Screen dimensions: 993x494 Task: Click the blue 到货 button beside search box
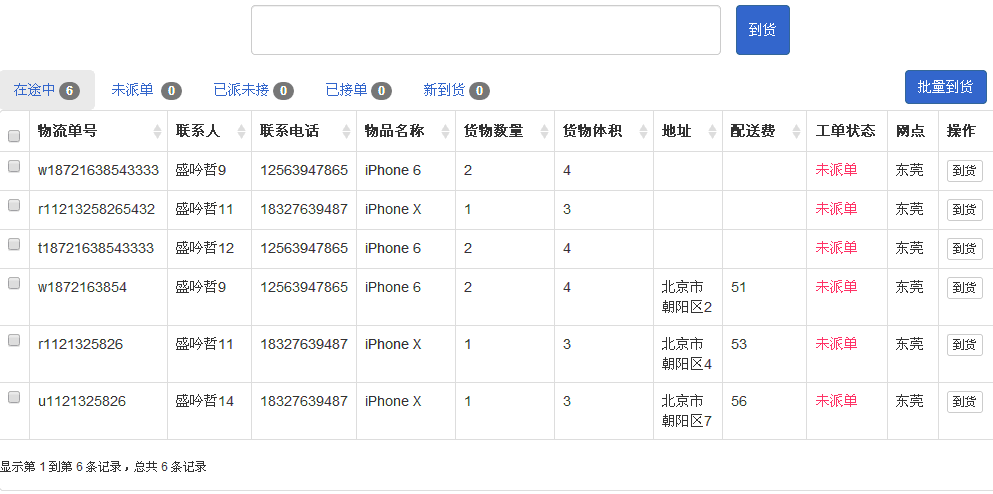point(762,30)
